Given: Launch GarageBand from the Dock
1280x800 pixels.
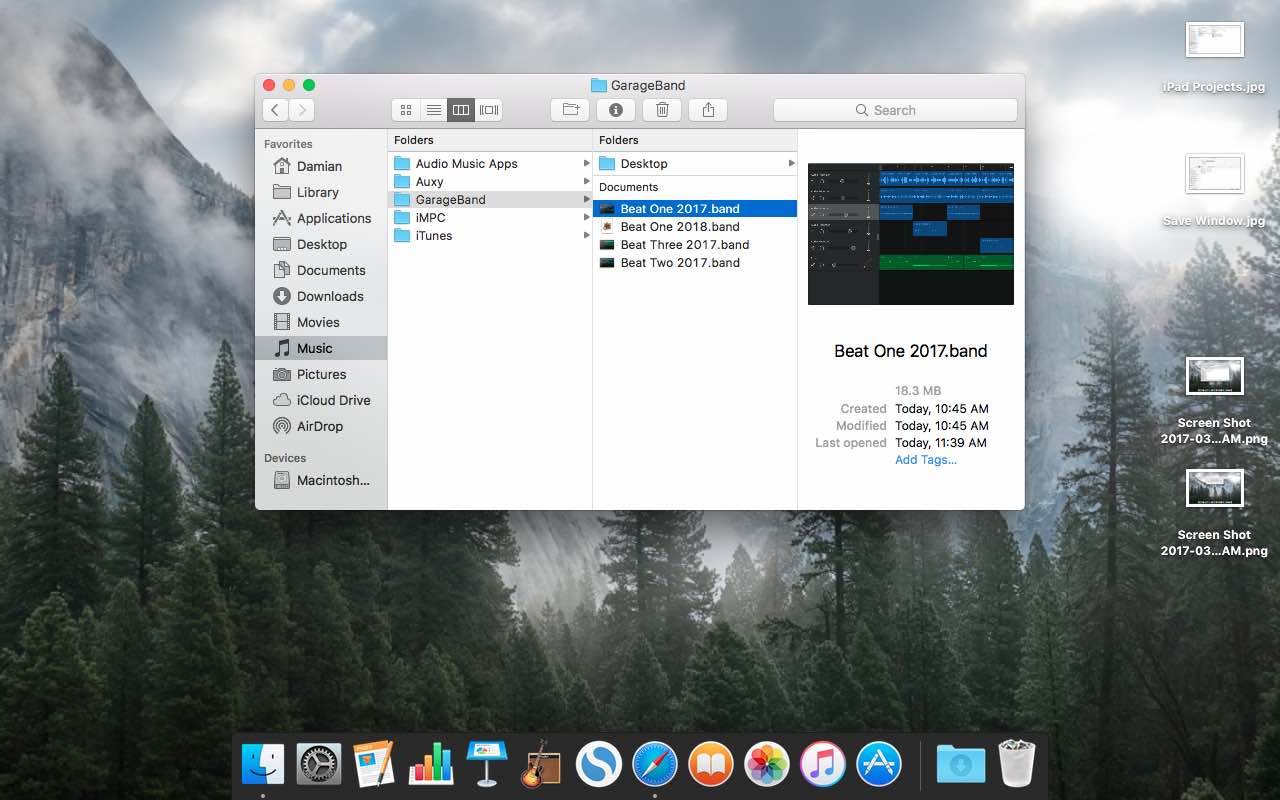Looking at the screenshot, I should [540, 765].
